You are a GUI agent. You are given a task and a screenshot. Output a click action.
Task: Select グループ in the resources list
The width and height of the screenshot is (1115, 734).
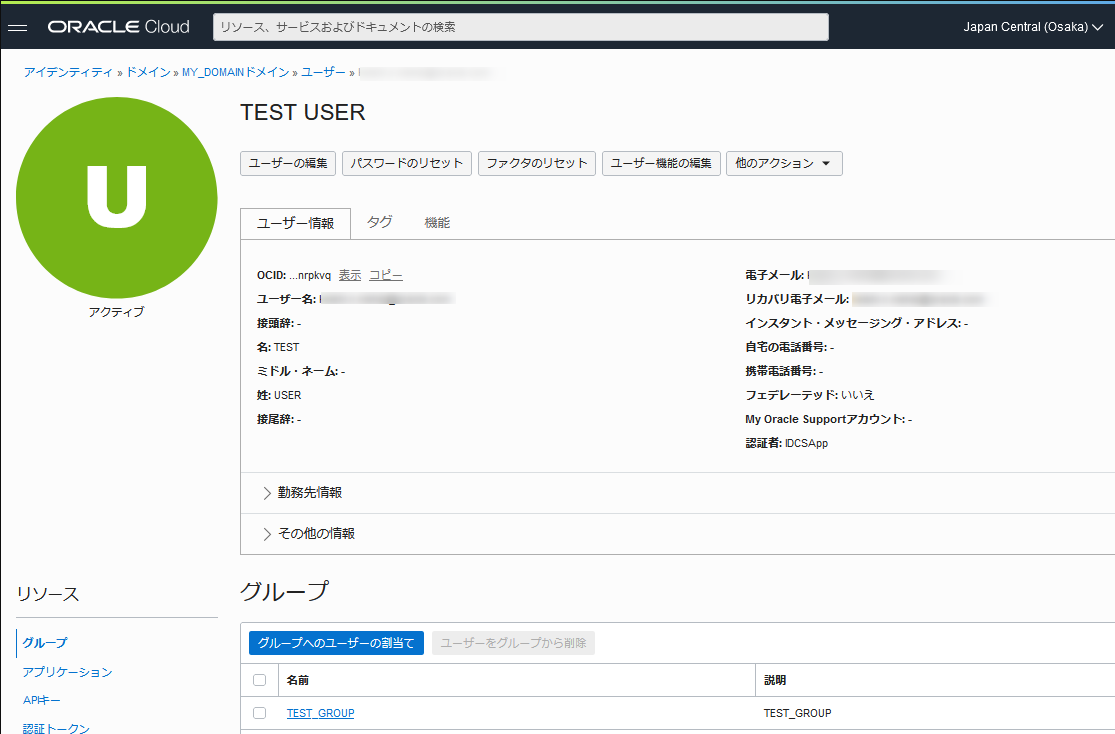coord(45,643)
